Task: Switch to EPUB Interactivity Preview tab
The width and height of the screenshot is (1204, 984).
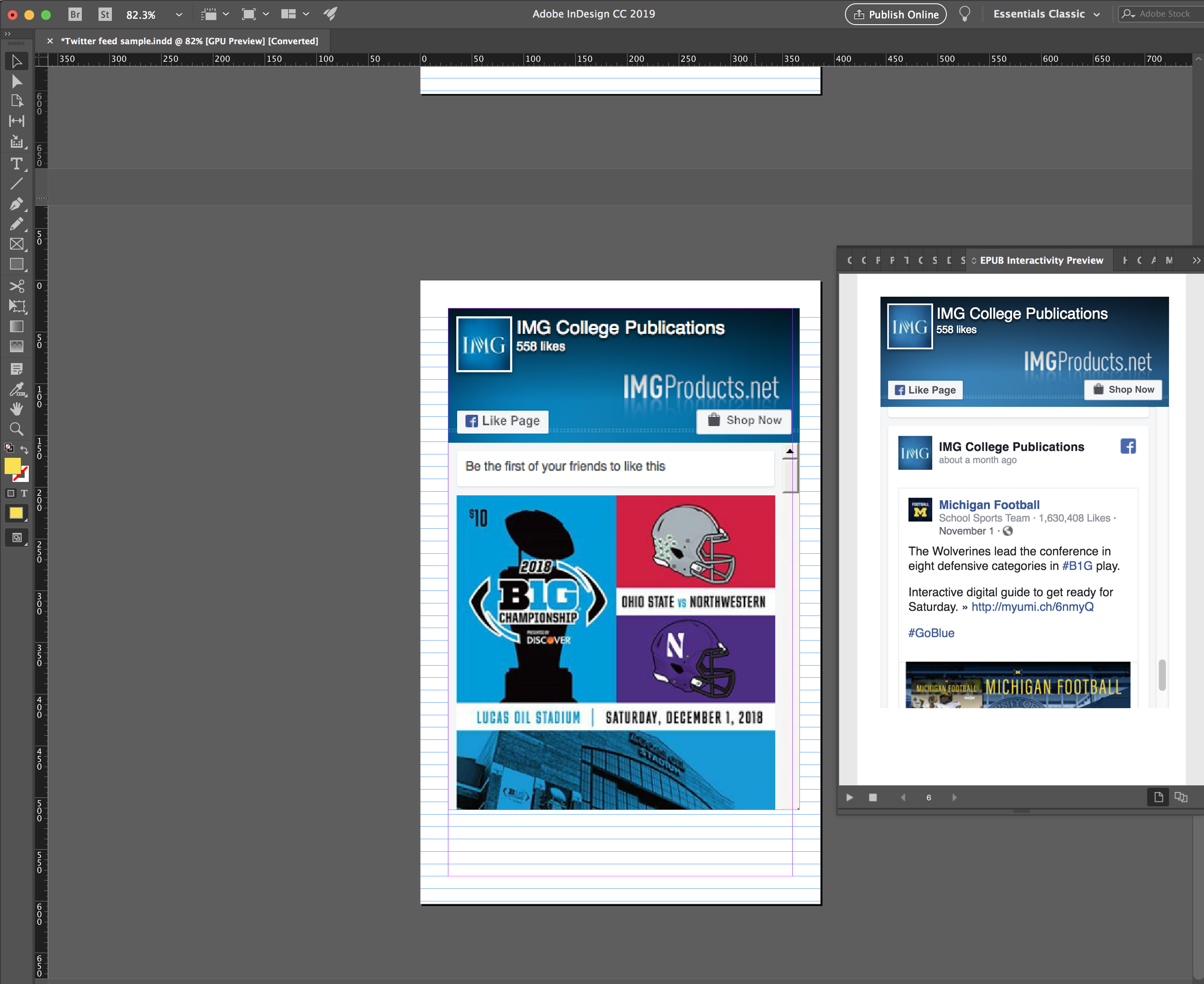Action: coord(1041,260)
